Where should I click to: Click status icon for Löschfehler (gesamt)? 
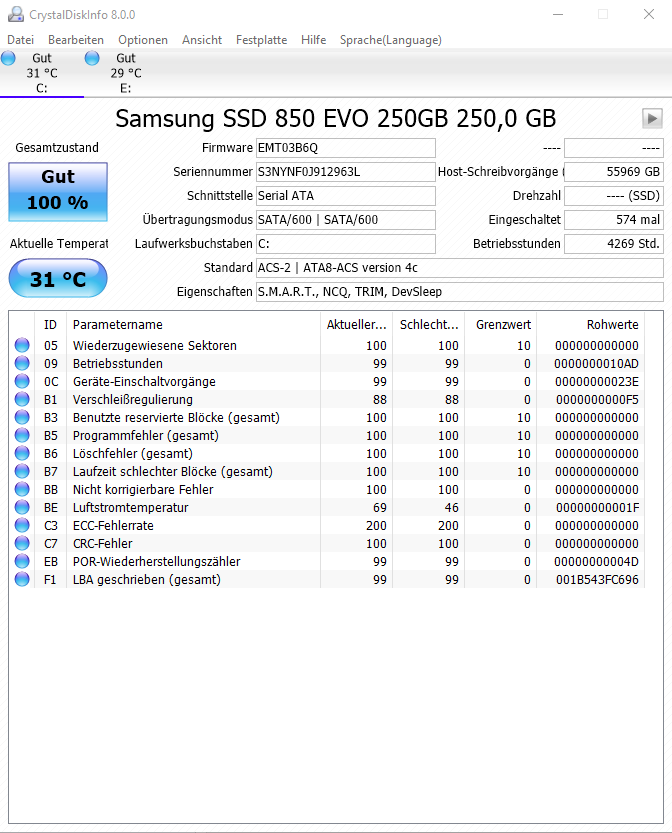pyautogui.click(x=22, y=454)
